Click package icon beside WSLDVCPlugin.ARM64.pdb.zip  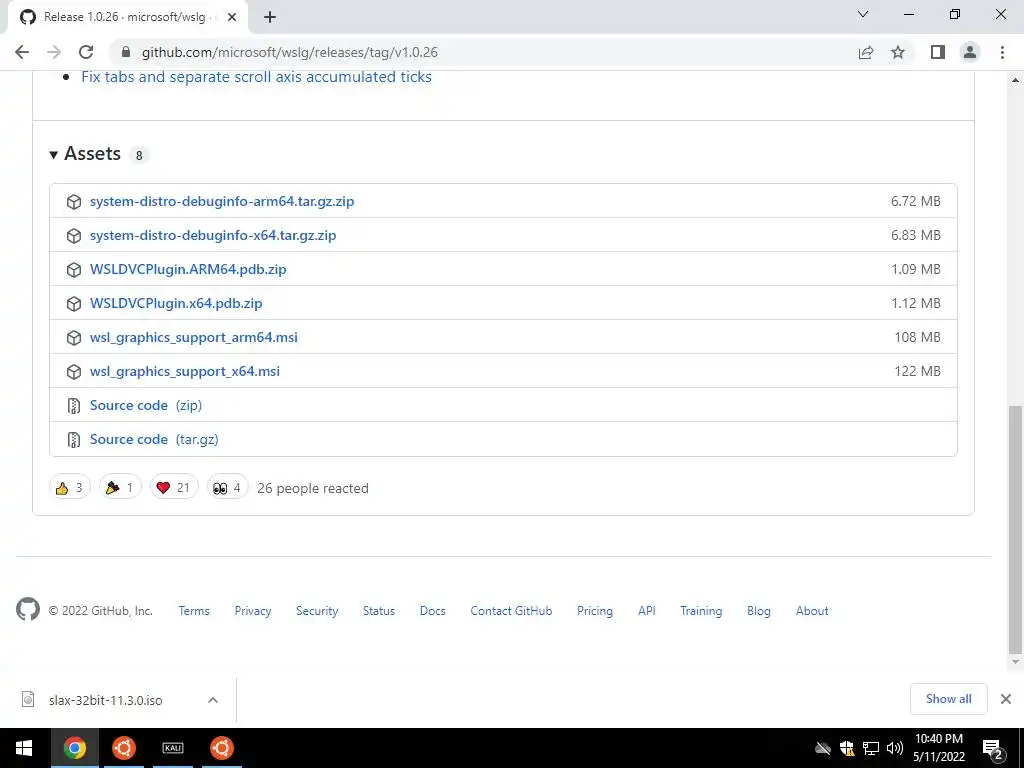tap(74, 270)
